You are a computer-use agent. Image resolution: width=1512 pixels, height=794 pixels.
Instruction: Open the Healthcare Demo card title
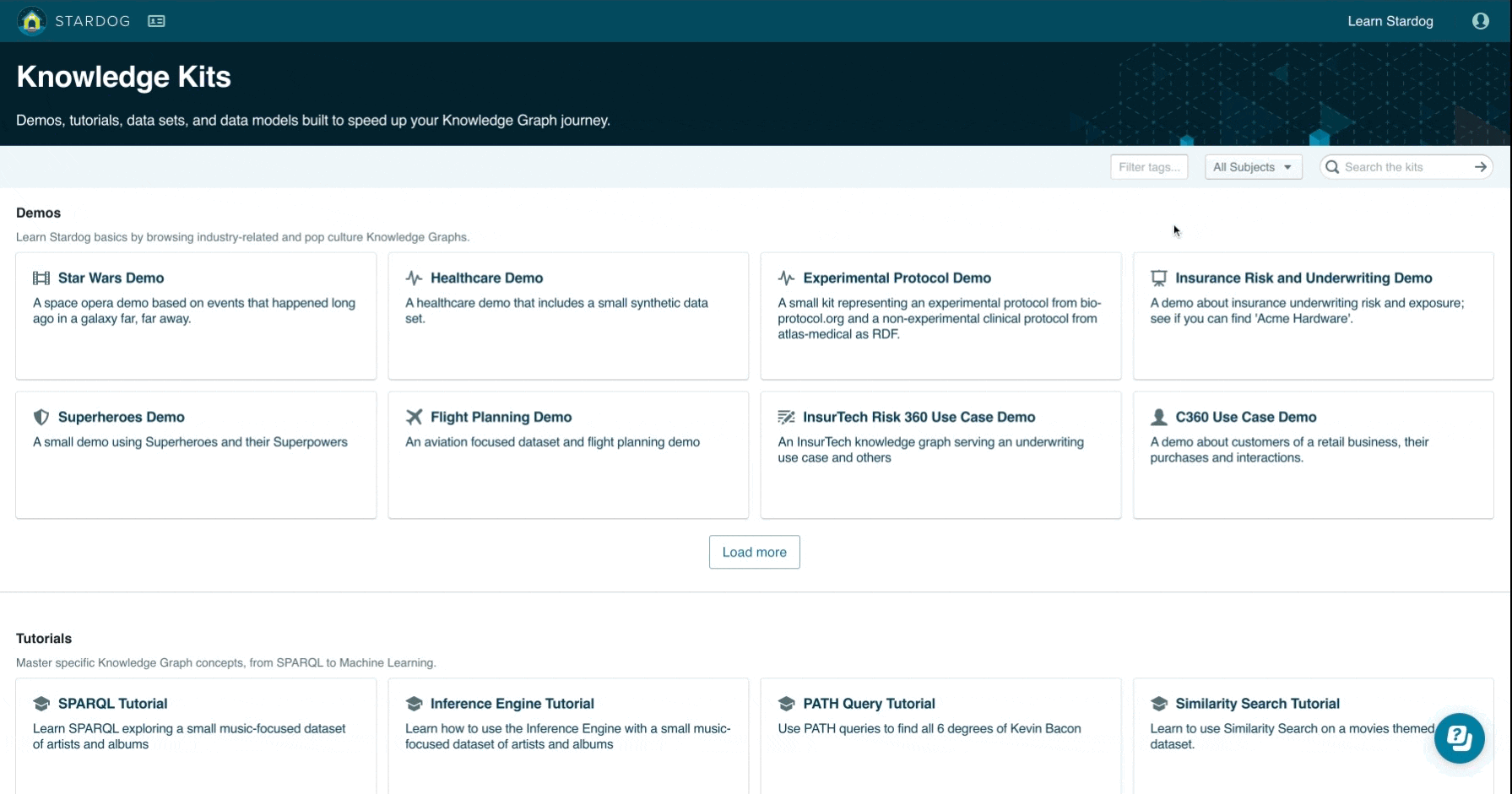pyautogui.click(x=486, y=278)
